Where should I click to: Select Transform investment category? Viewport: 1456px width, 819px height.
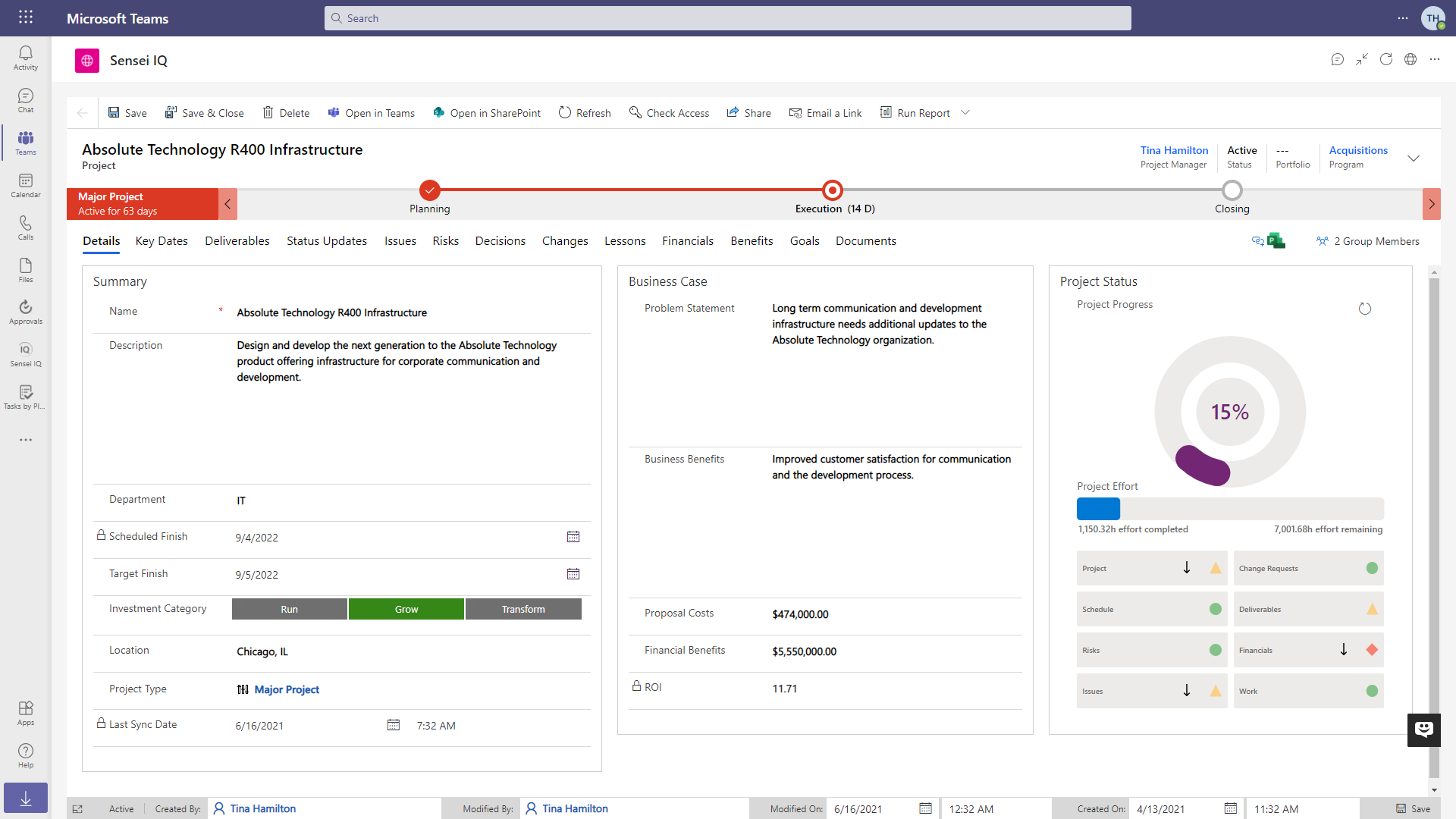point(523,610)
